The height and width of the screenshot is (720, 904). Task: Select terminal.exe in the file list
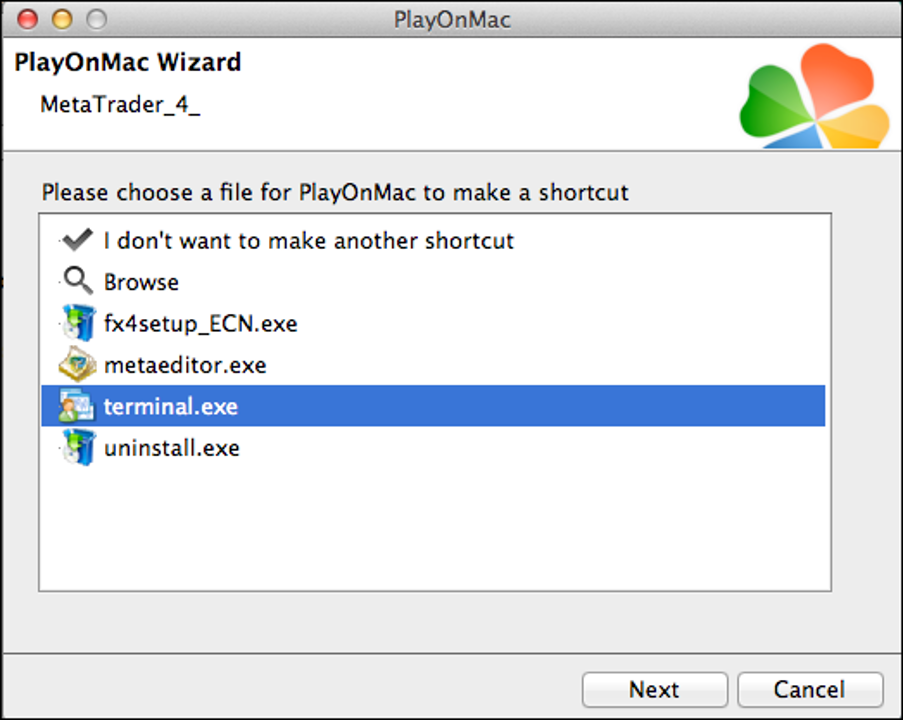(x=171, y=407)
